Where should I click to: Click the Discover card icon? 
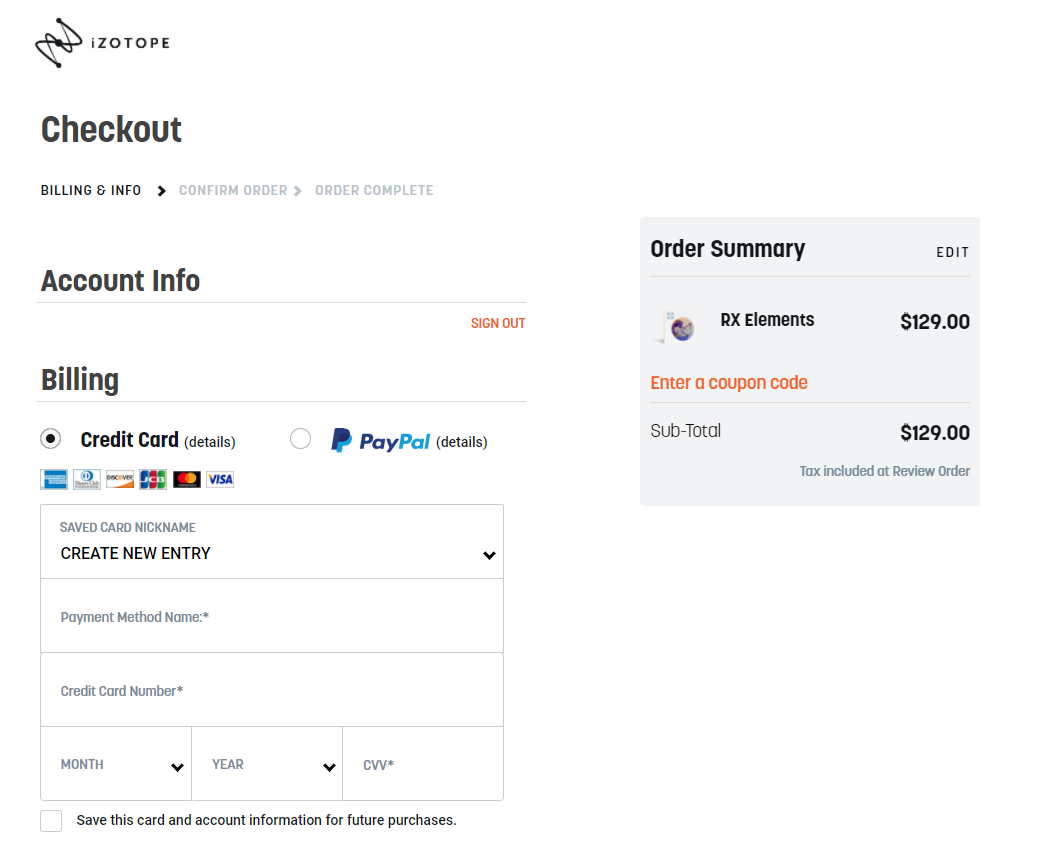pos(120,479)
